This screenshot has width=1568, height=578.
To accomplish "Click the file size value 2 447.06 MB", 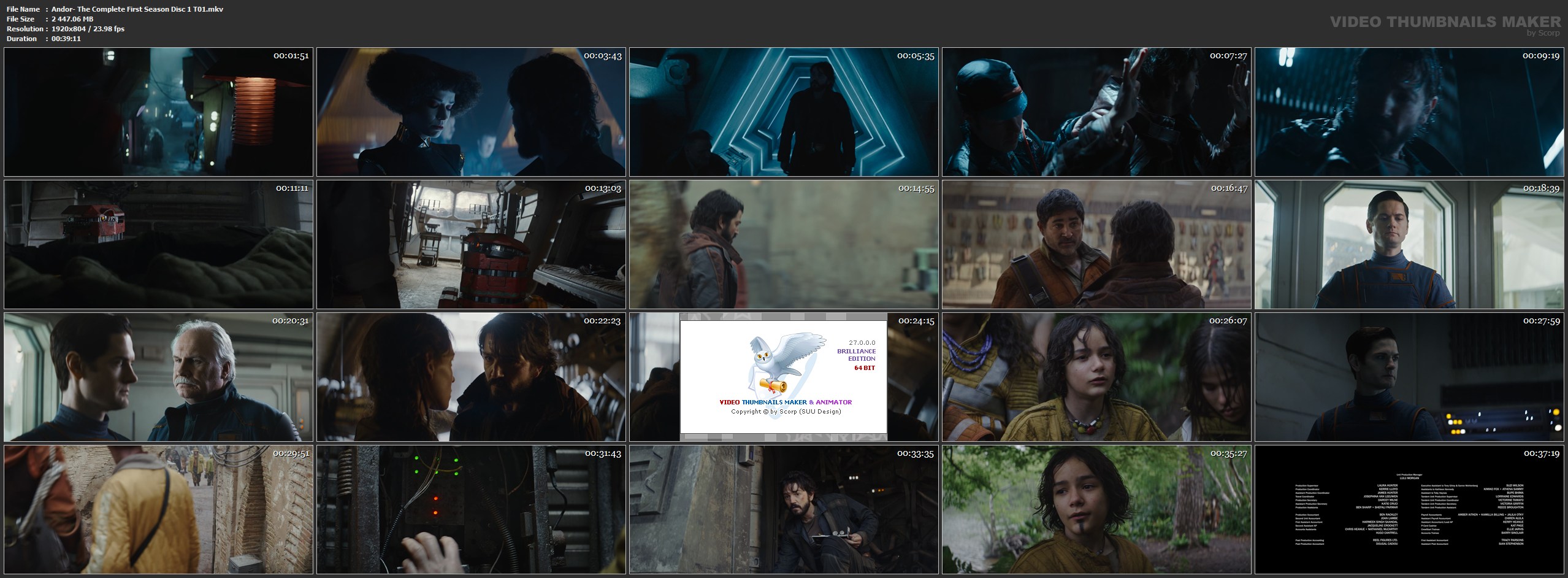I will 72,19.
